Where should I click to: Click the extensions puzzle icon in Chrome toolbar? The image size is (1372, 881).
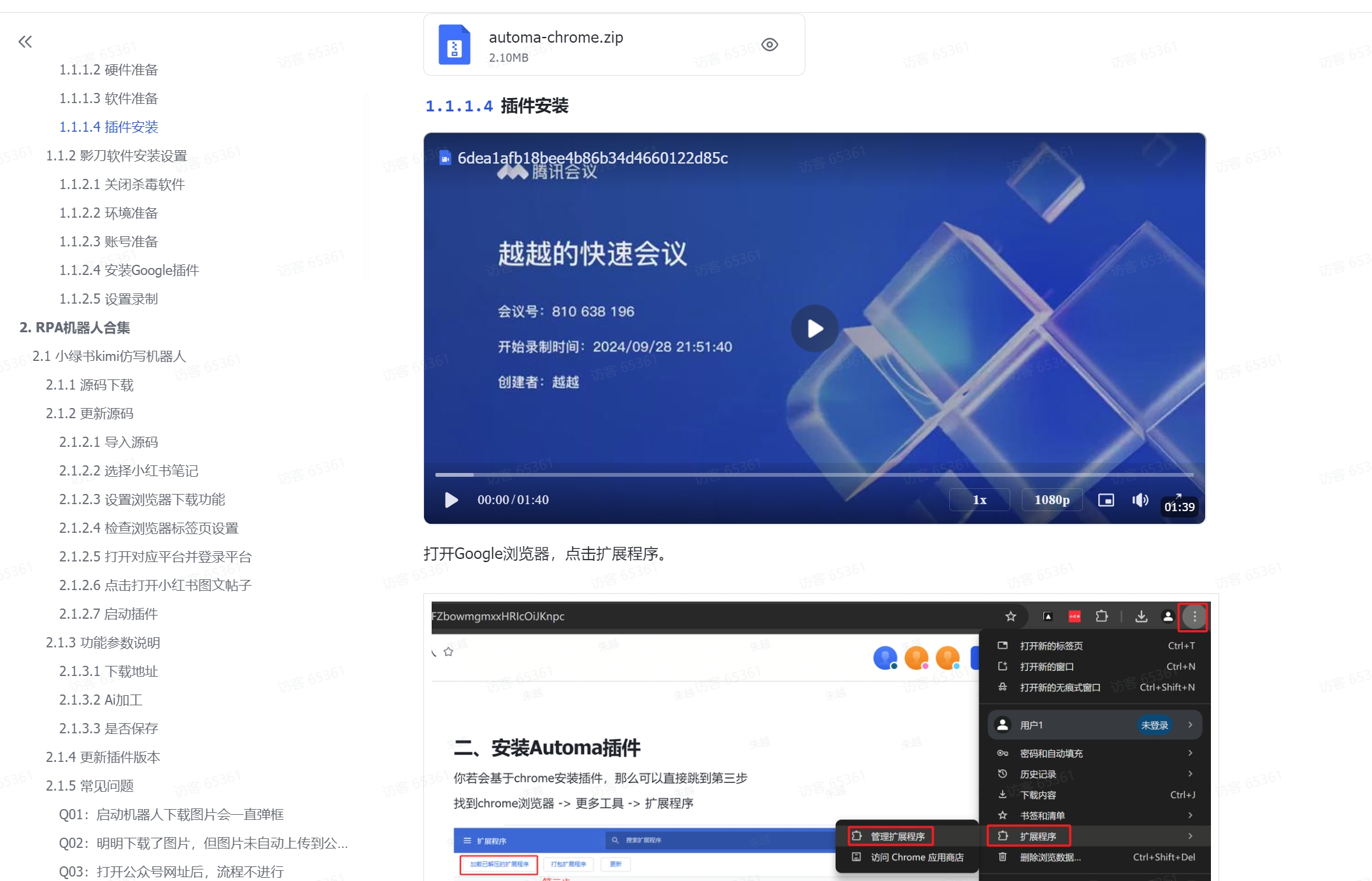[1102, 616]
